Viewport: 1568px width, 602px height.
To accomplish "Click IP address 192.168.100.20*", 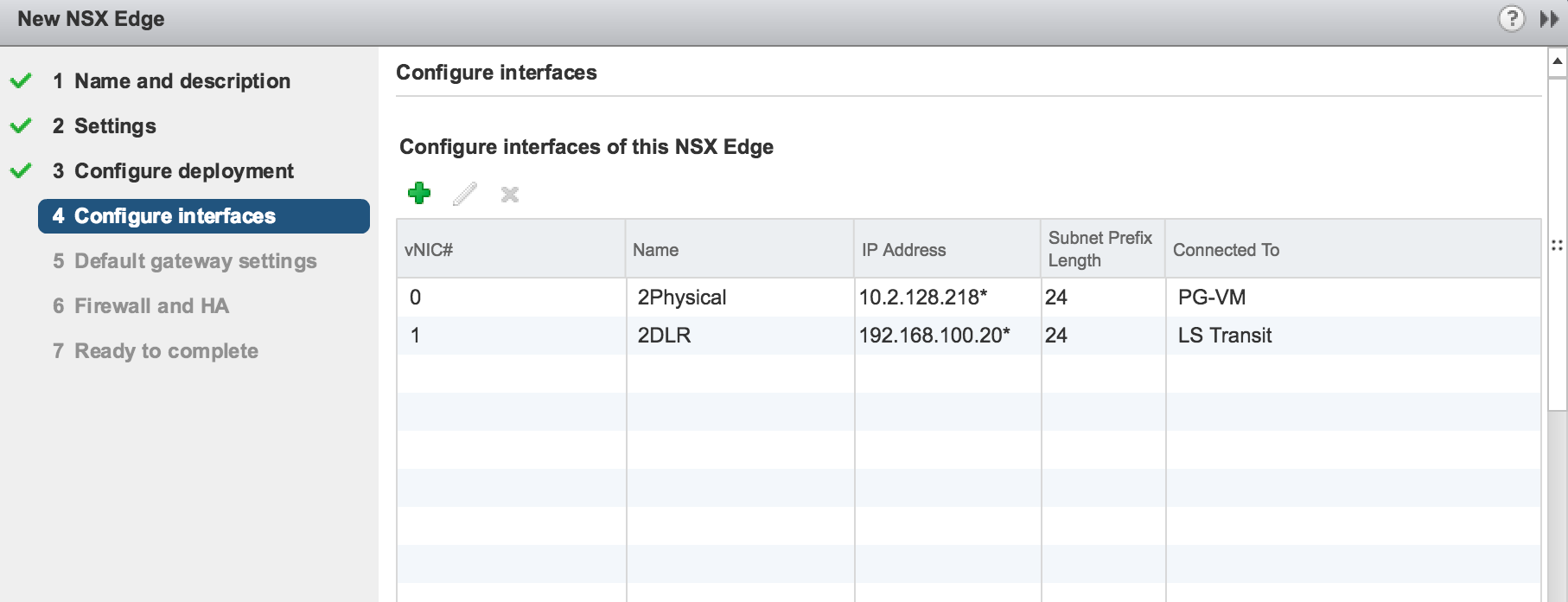I will click(x=934, y=336).
